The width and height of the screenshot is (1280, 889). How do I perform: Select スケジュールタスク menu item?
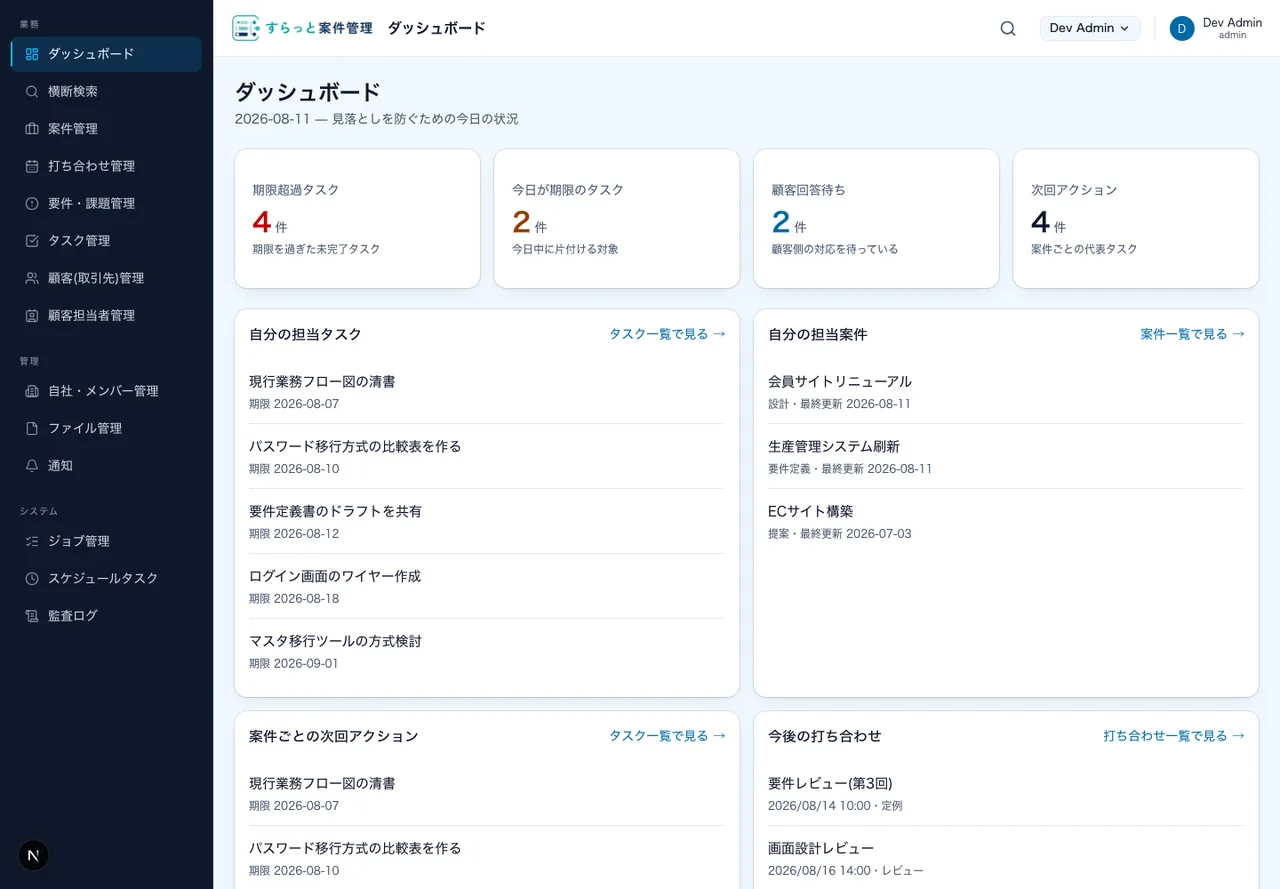click(x=106, y=578)
